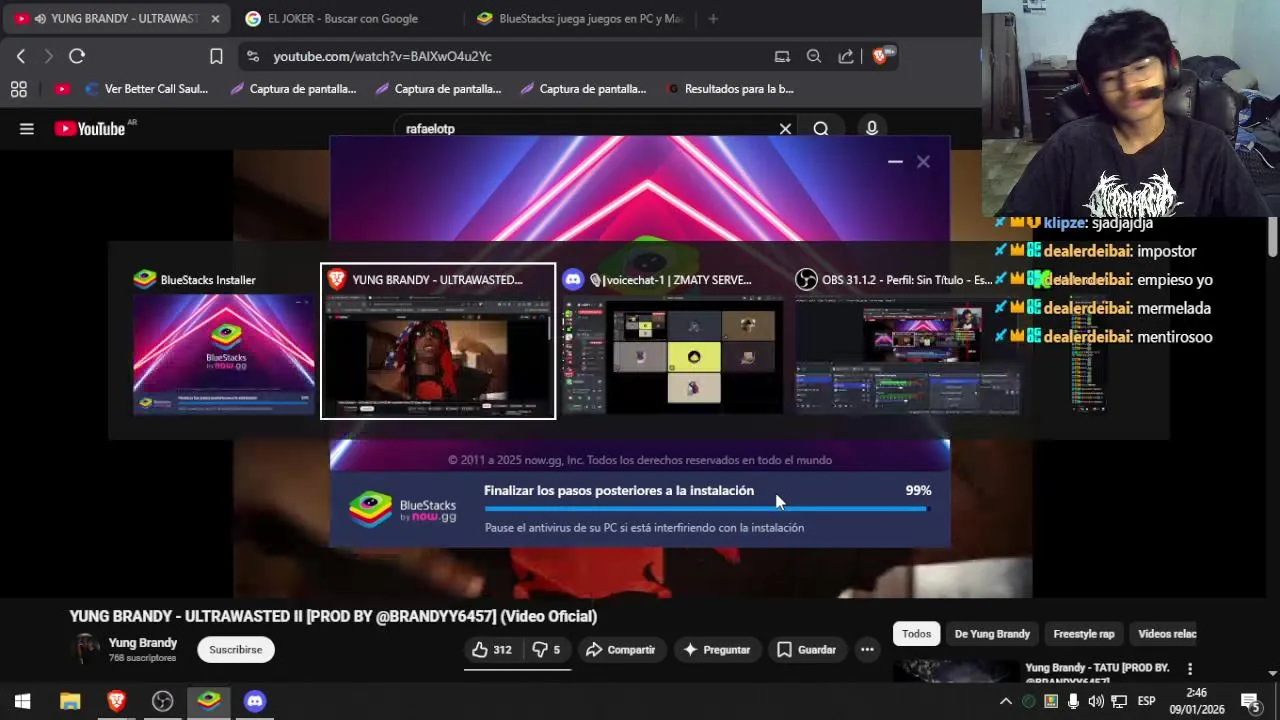This screenshot has height=720, width=1280.
Task: Open the Brave Shields icon
Action: tap(881, 56)
